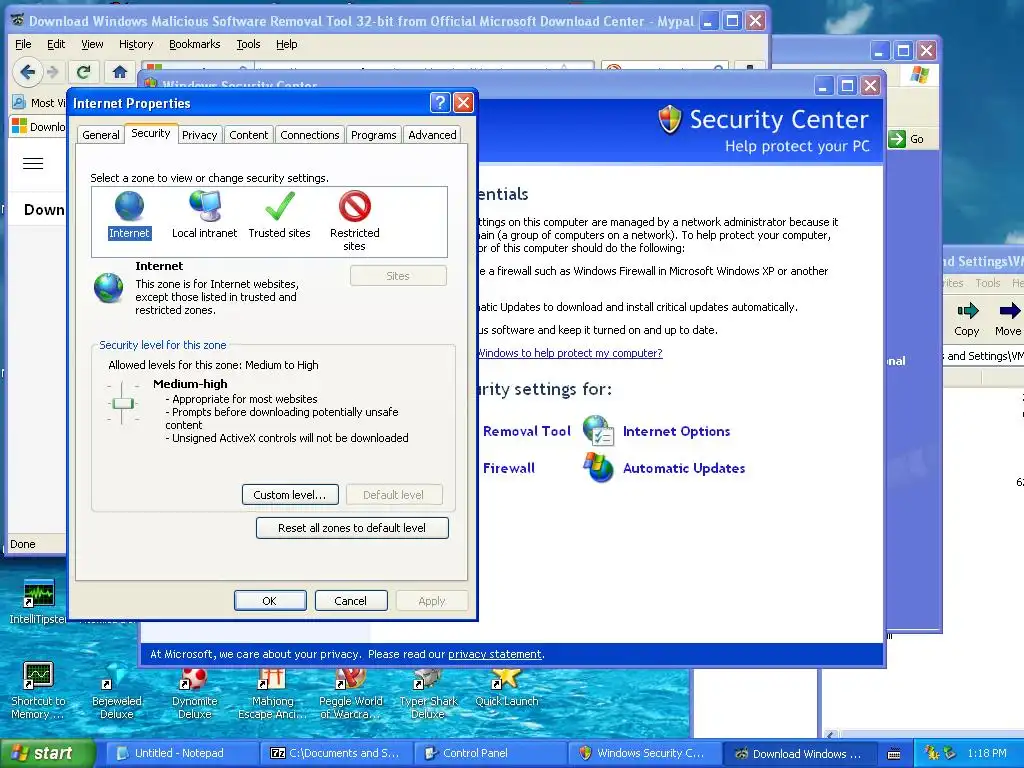Click the green Go arrow button

tap(897, 138)
